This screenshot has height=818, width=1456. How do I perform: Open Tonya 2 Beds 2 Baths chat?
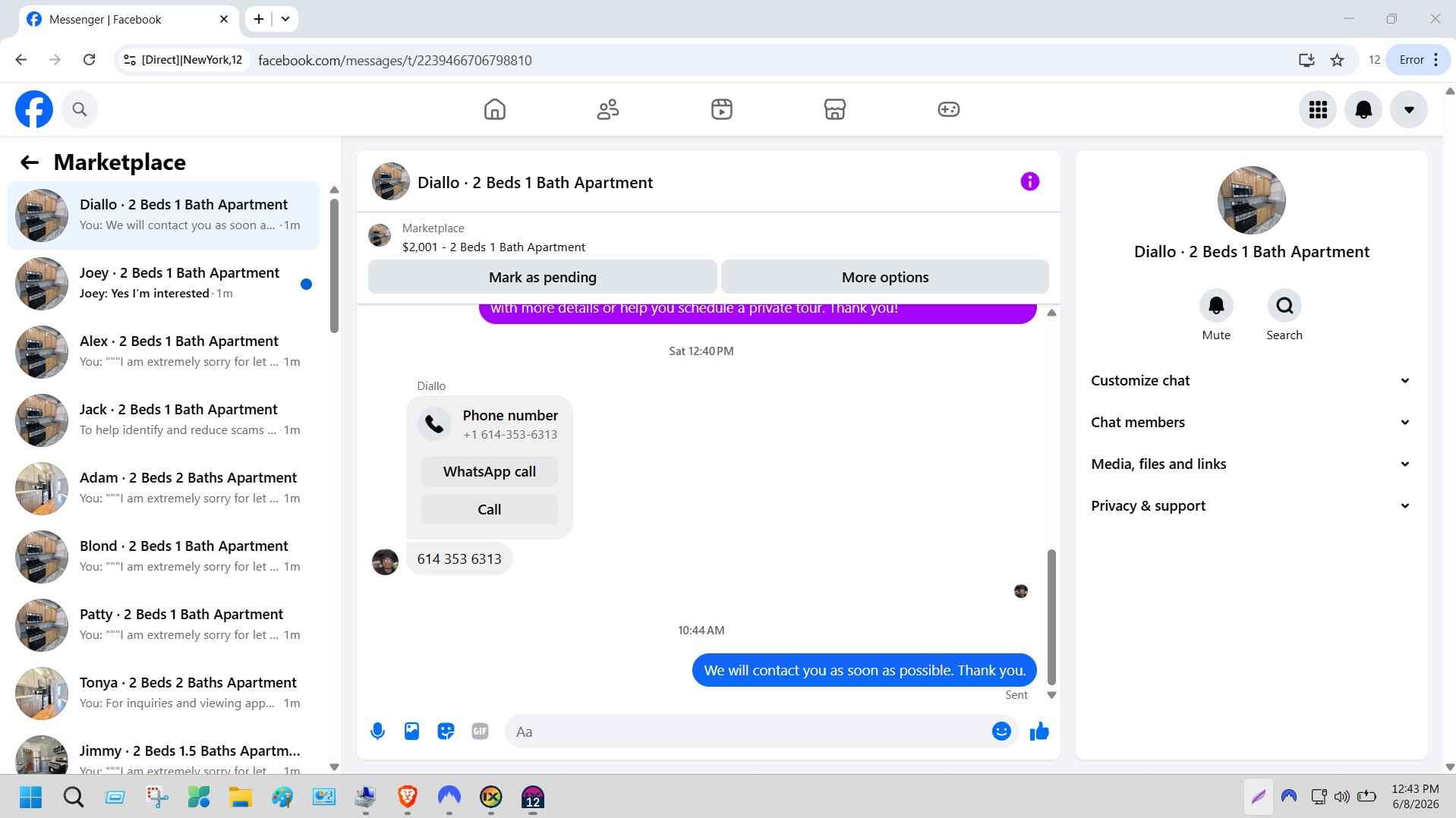coord(164,694)
